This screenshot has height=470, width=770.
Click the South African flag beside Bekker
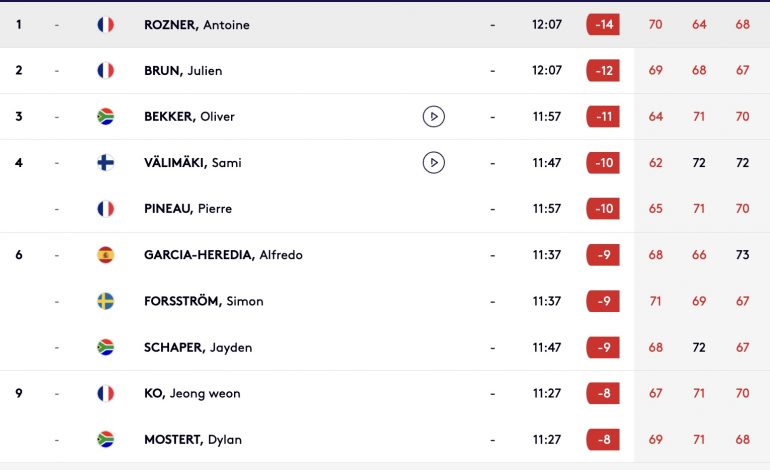pyautogui.click(x=106, y=116)
